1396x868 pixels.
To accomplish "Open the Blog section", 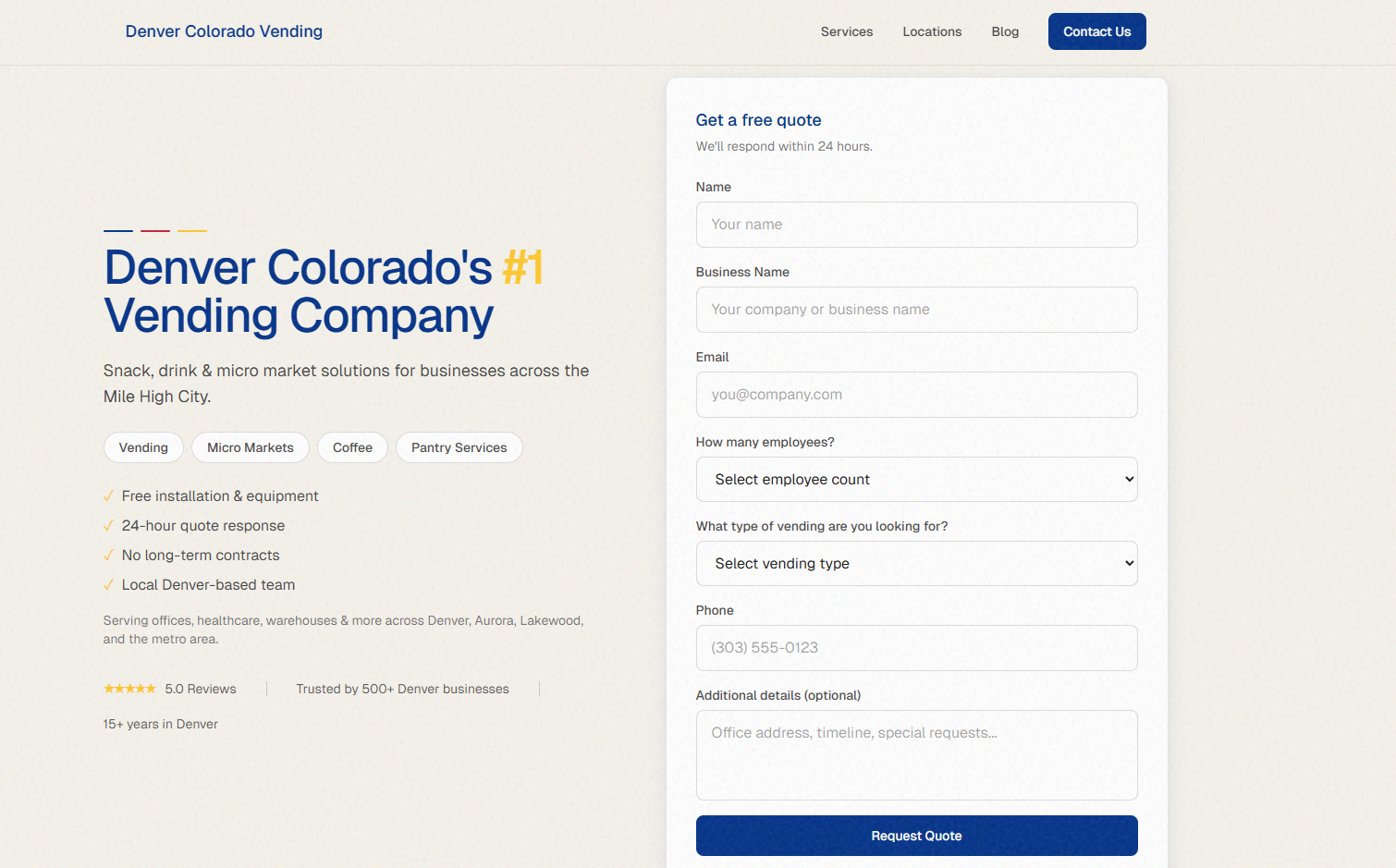I will pos(1005,31).
